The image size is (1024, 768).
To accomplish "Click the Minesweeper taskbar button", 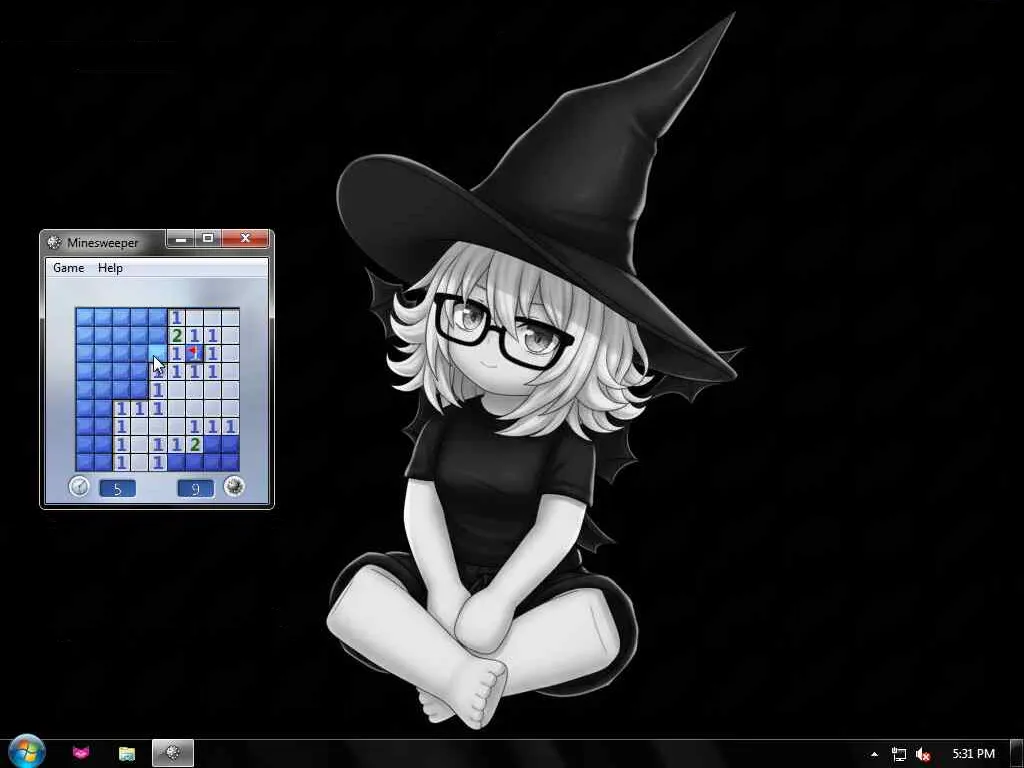I will click(173, 753).
